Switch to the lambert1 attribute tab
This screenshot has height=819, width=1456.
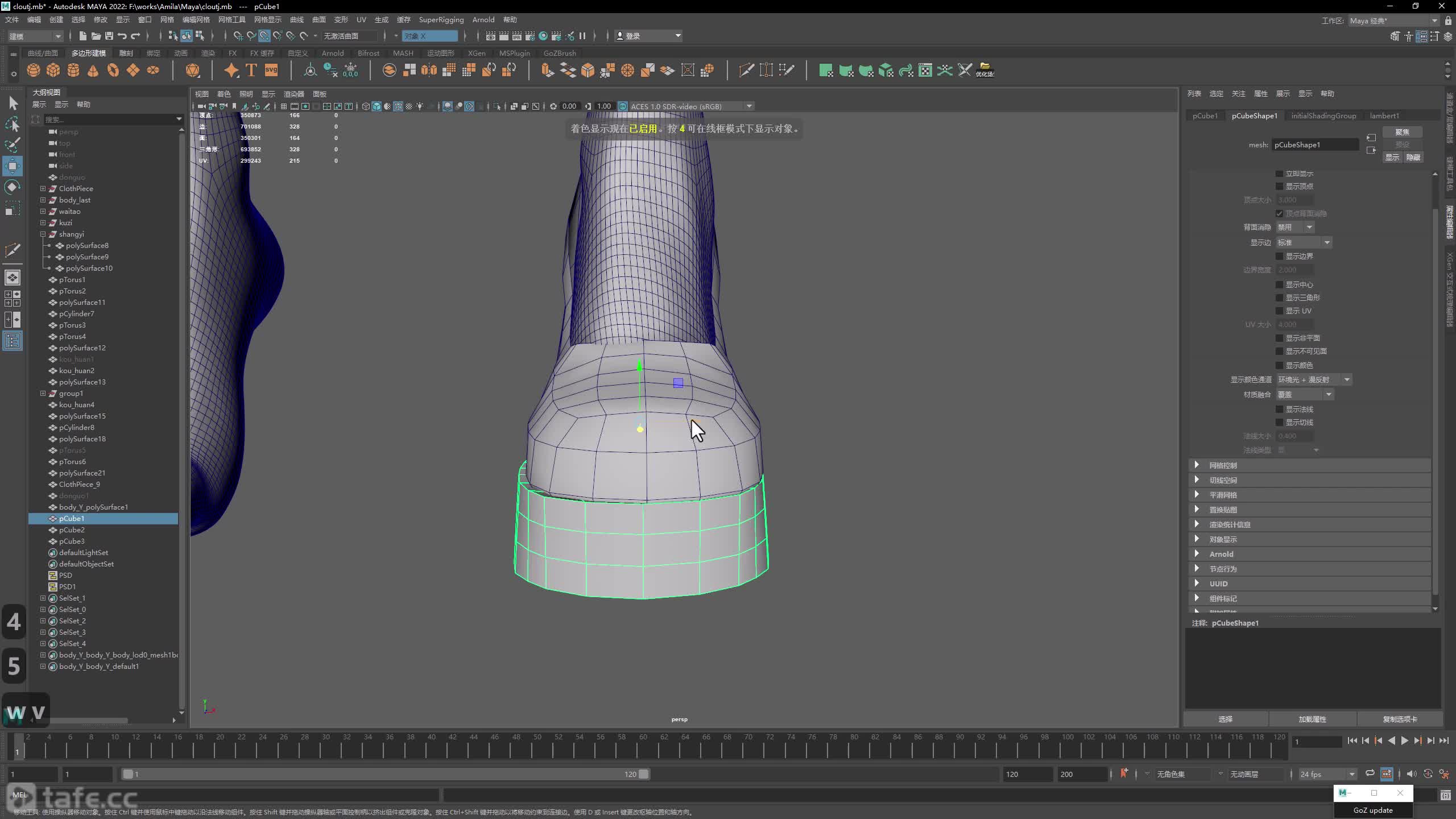pos(1384,115)
